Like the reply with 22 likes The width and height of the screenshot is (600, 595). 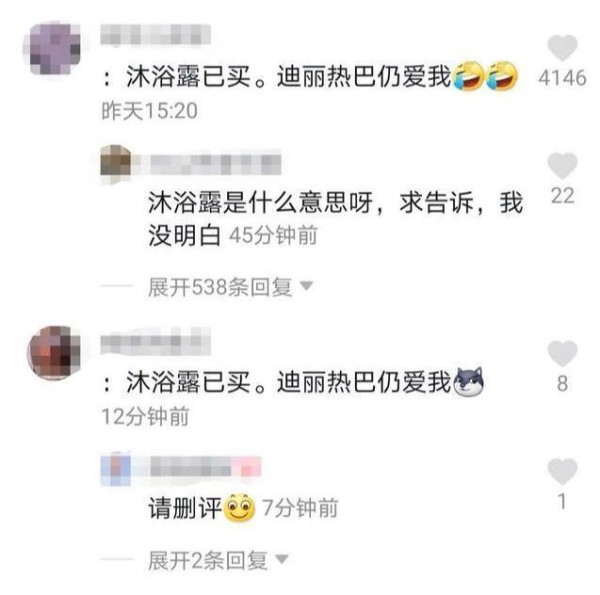[x=562, y=165]
